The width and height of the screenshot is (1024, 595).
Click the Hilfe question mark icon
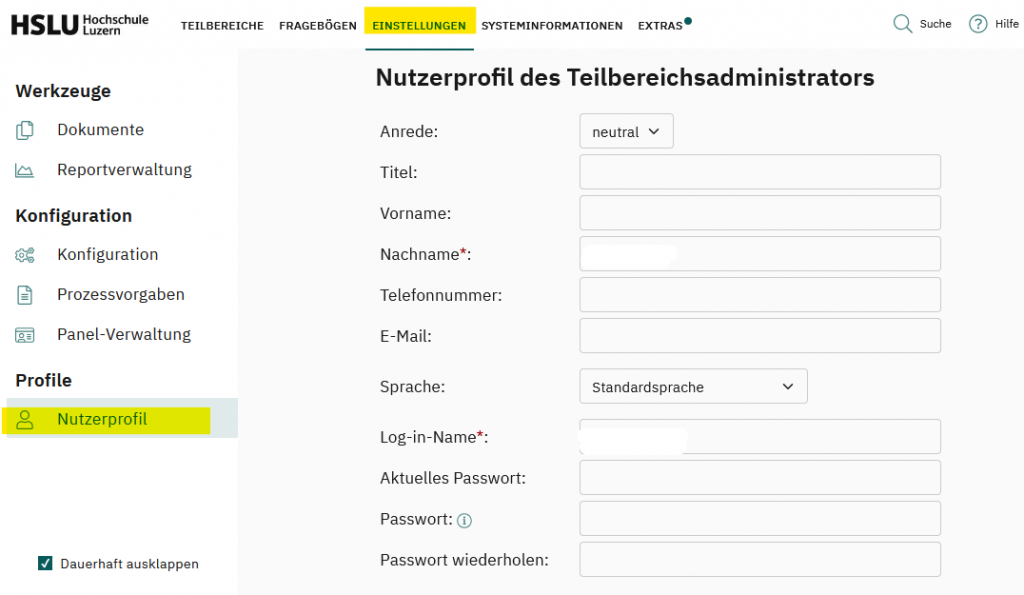[x=978, y=24]
